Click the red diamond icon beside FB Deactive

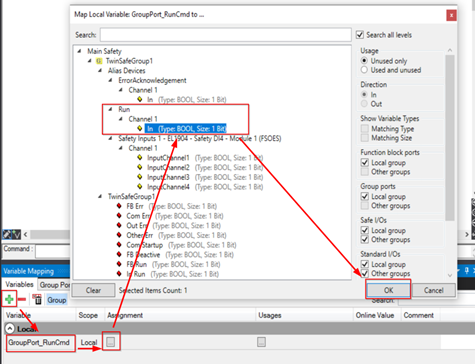tap(119, 254)
